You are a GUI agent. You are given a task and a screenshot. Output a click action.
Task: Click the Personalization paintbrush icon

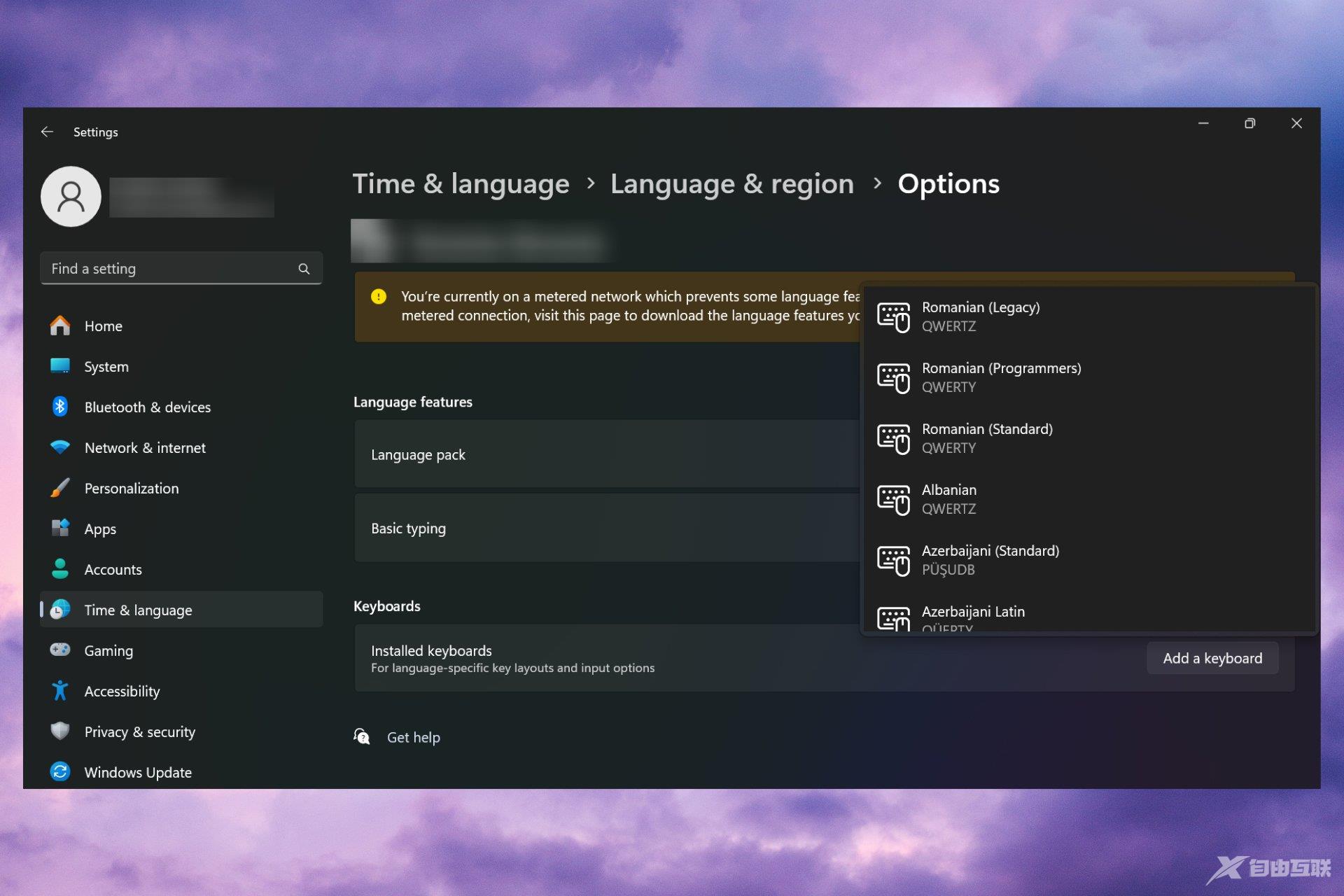pyautogui.click(x=60, y=488)
